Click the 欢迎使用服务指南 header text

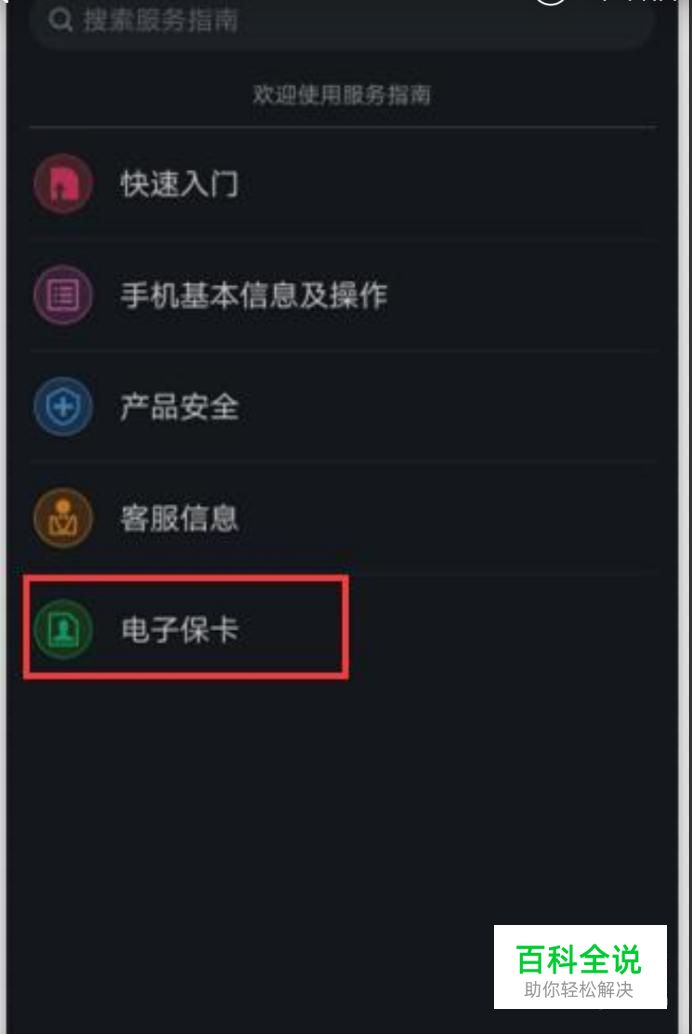[x=342, y=95]
